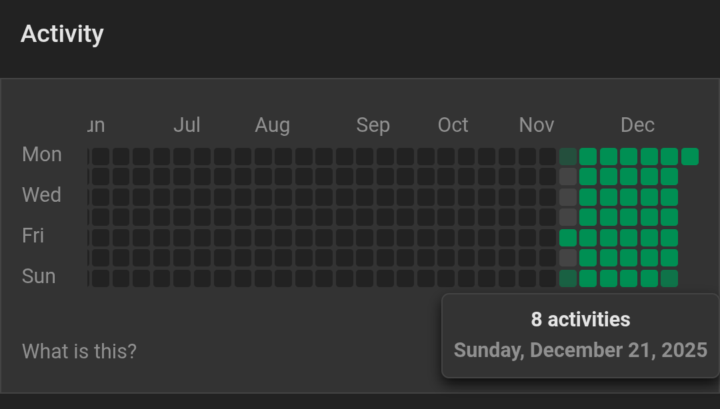Click the Dec month label
This screenshot has height=409, width=720.
pyautogui.click(x=638, y=125)
